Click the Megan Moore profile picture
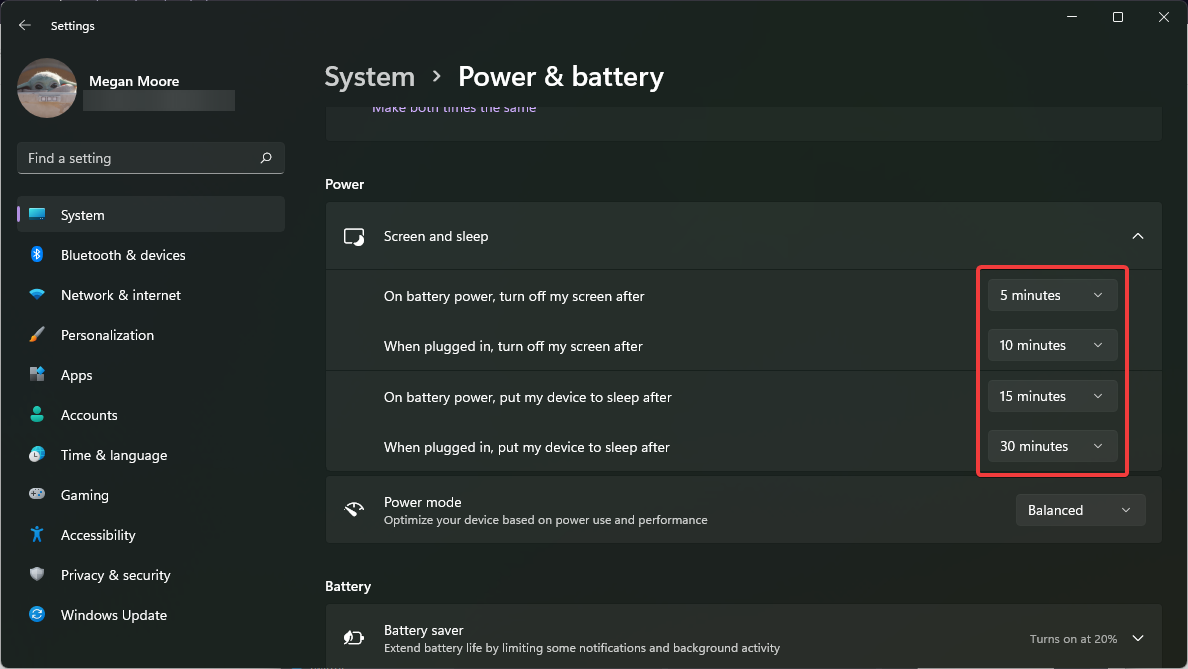This screenshot has width=1188, height=669. 47,88
